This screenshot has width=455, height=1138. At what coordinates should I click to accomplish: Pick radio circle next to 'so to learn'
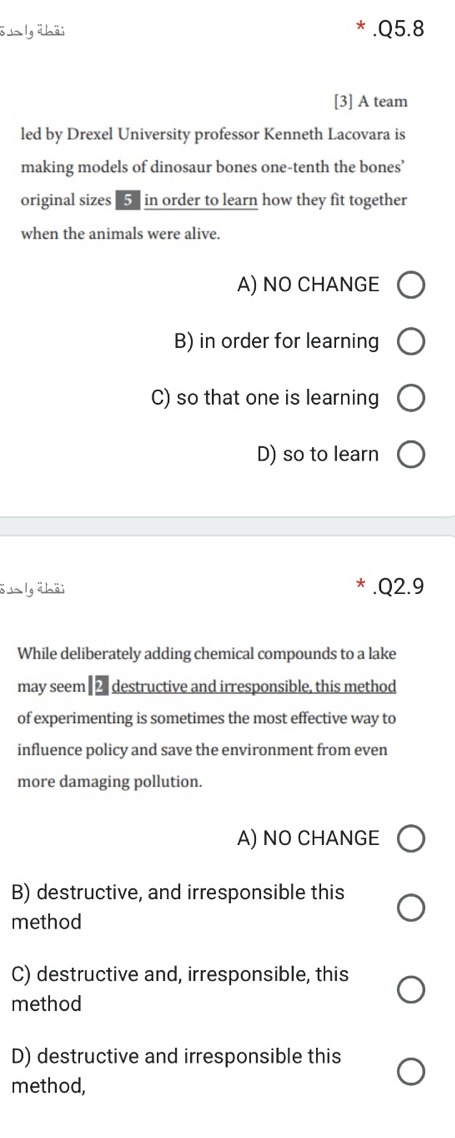(x=411, y=455)
